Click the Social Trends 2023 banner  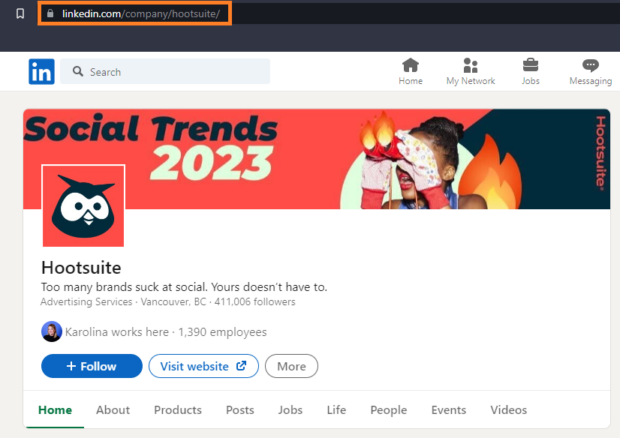(x=316, y=159)
